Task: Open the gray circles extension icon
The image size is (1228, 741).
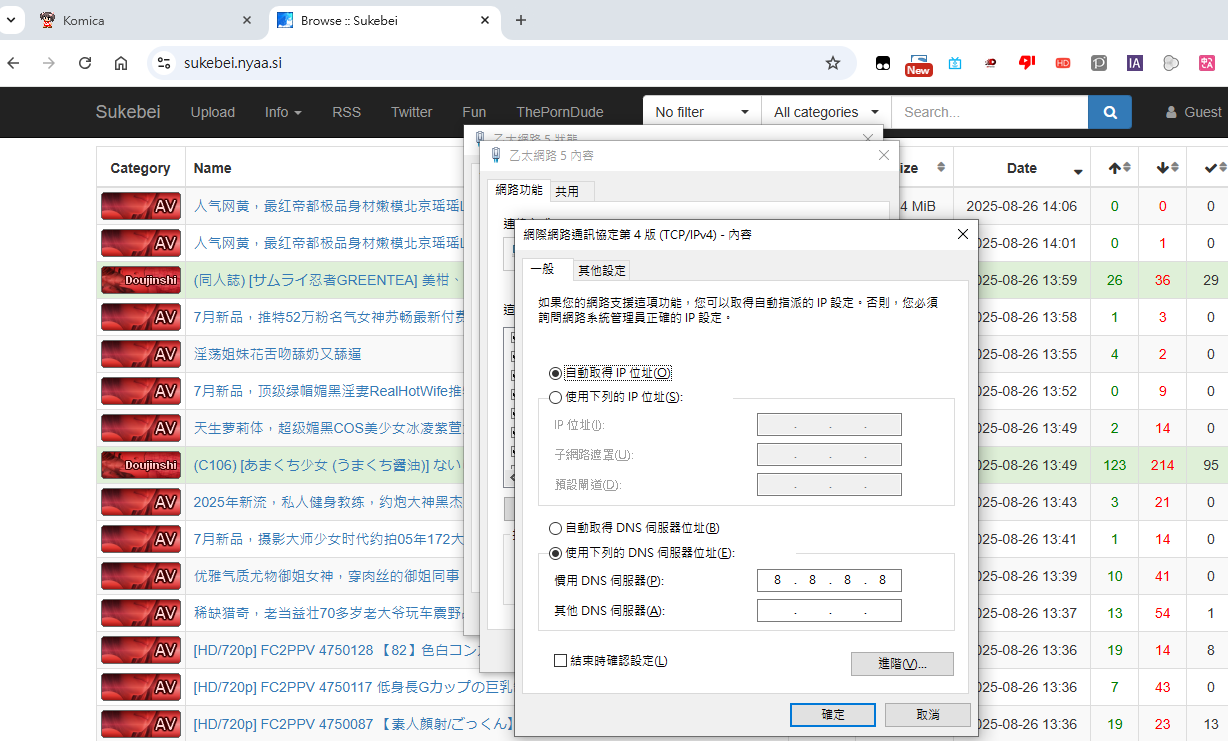Action: (x=1171, y=63)
